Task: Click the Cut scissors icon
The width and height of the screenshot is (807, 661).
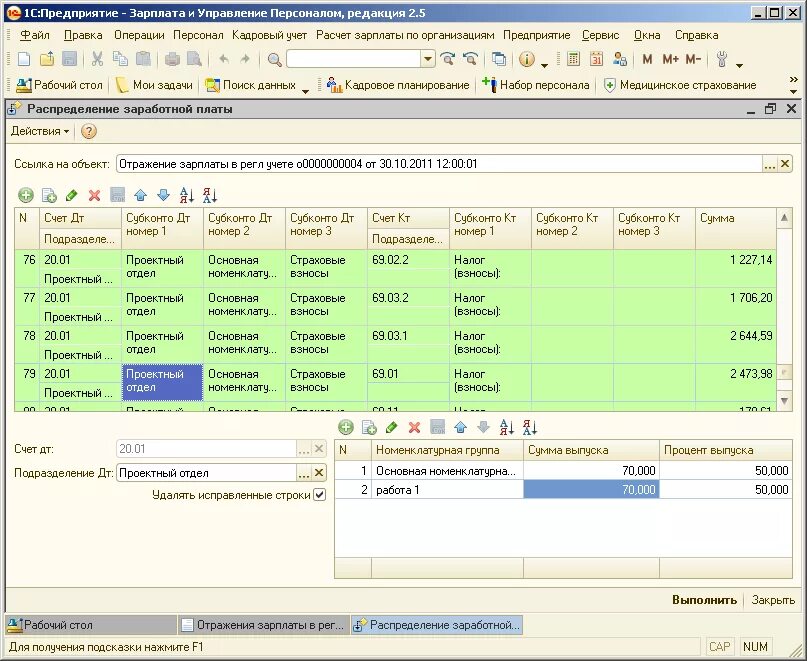Action: (97, 59)
